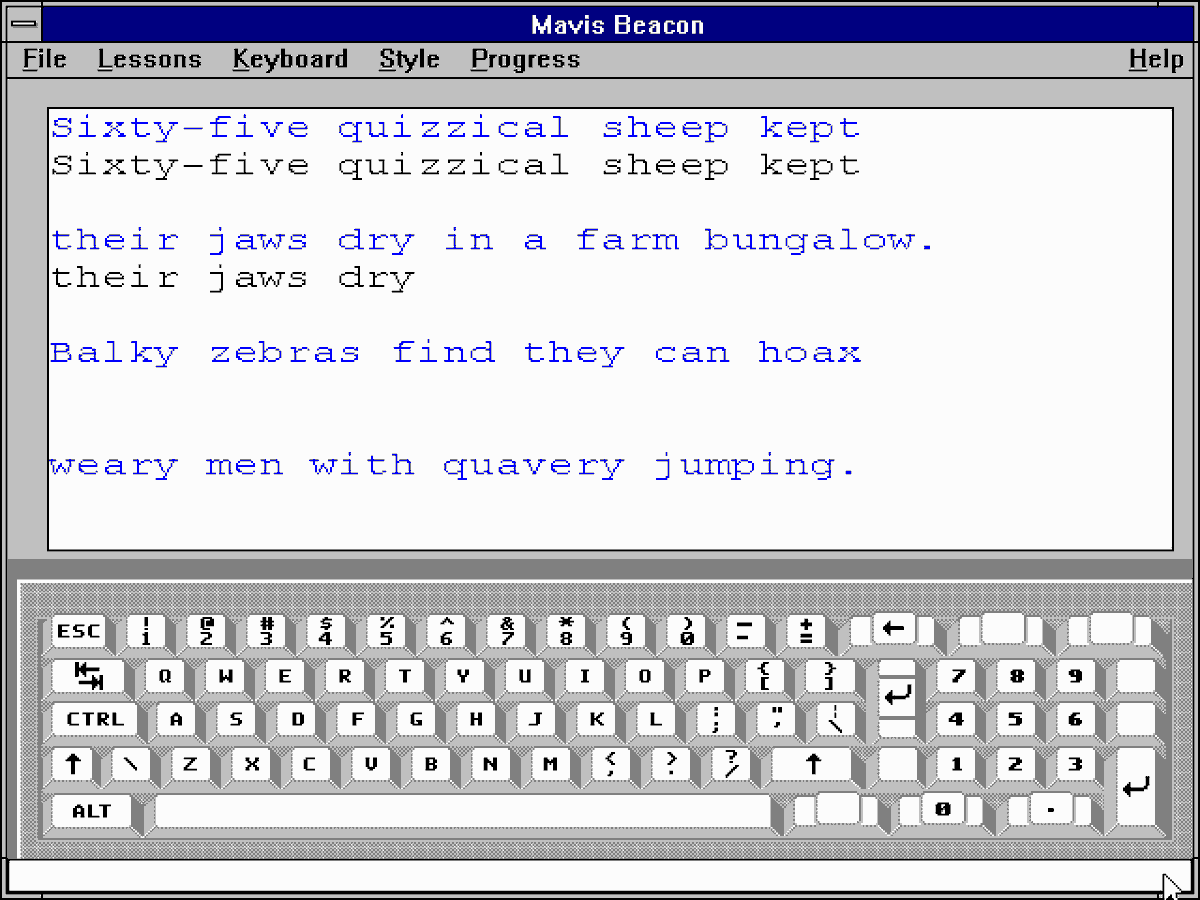Click the comma and less-than key

coord(610,765)
